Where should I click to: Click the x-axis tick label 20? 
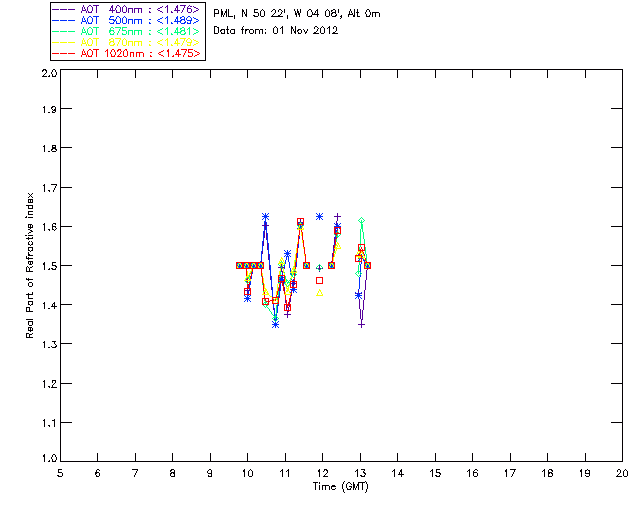tap(622, 473)
